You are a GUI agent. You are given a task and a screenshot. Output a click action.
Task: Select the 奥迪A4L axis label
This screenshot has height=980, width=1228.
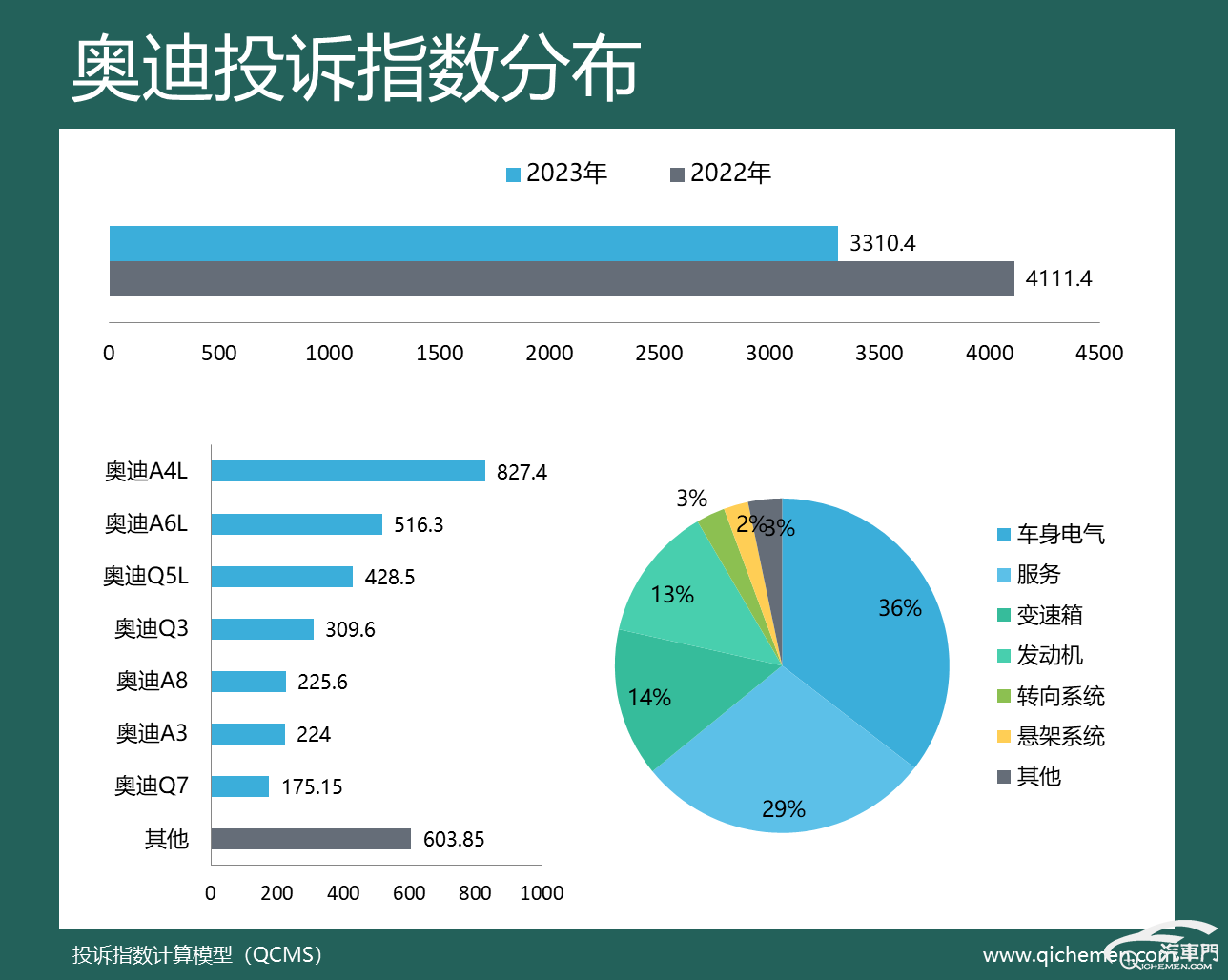(x=146, y=471)
